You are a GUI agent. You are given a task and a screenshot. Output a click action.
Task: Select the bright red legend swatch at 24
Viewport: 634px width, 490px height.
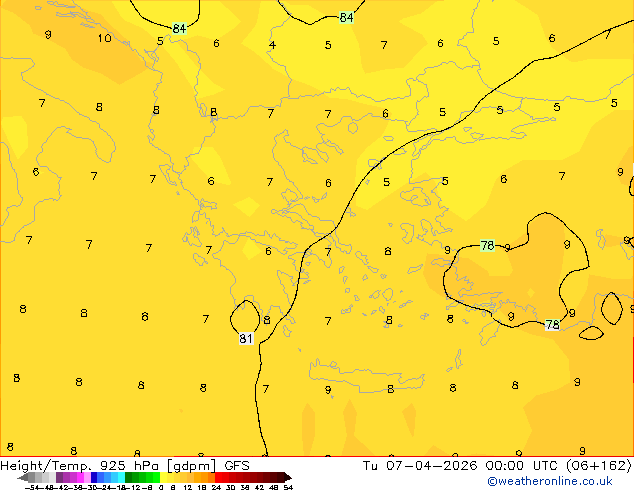pyautogui.click(x=218, y=477)
